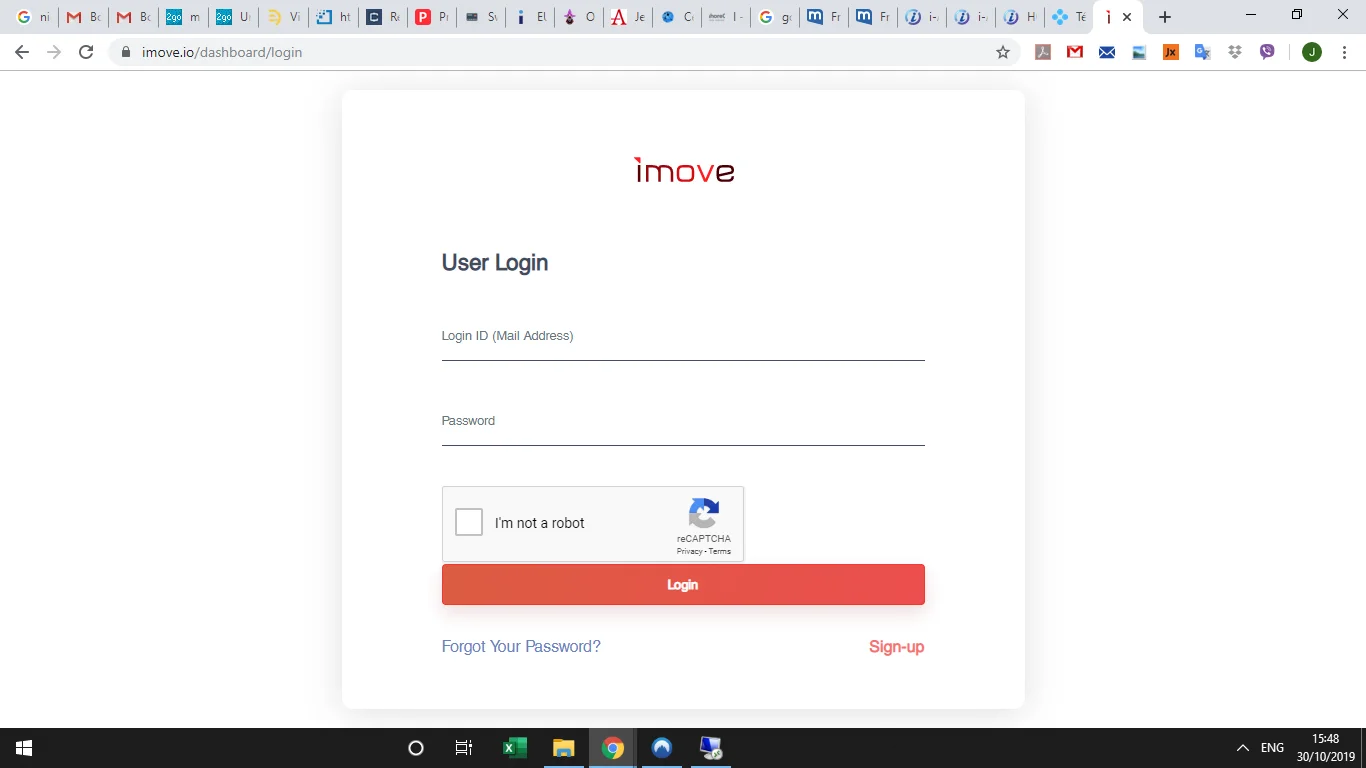Click the ENG language indicator
The width and height of the screenshot is (1366, 768).
click(x=1272, y=748)
